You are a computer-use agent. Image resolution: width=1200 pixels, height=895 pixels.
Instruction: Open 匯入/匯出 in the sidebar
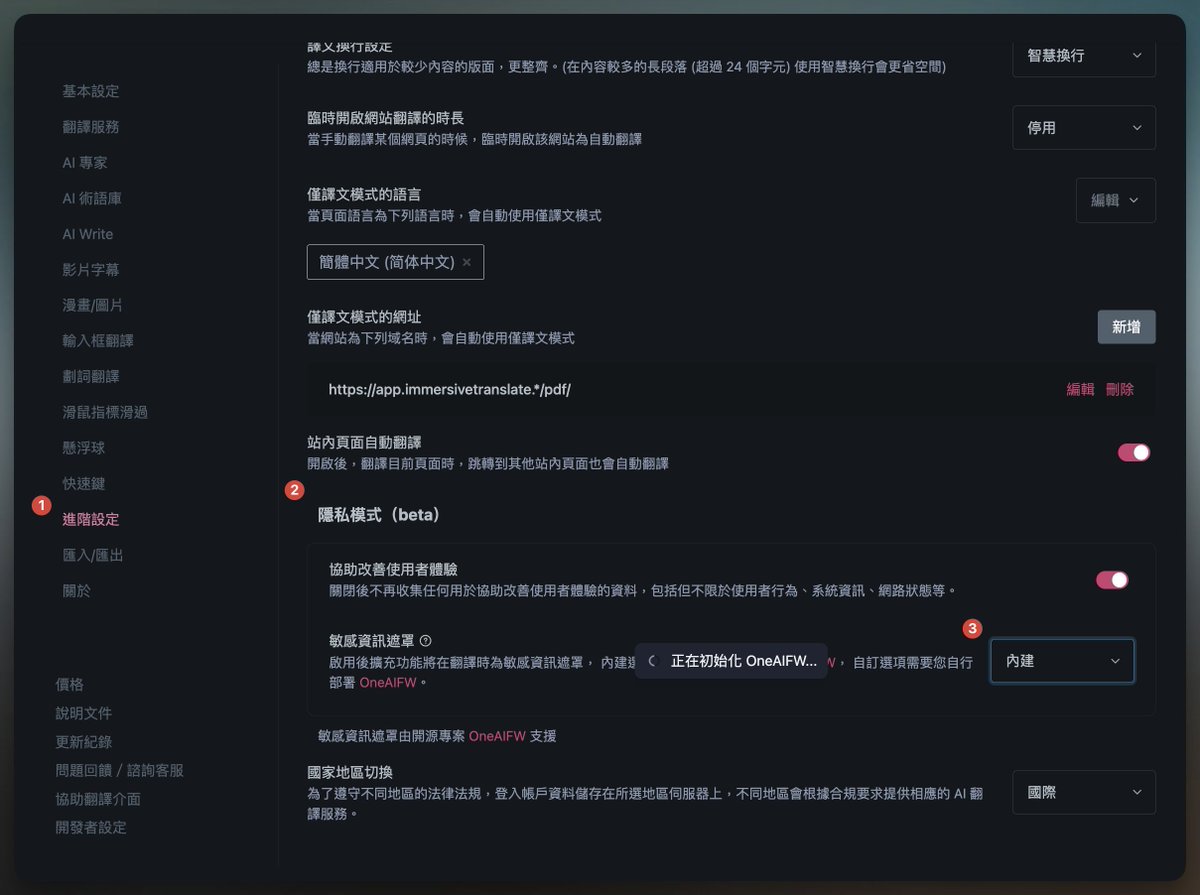pyautogui.click(x=92, y=555)
